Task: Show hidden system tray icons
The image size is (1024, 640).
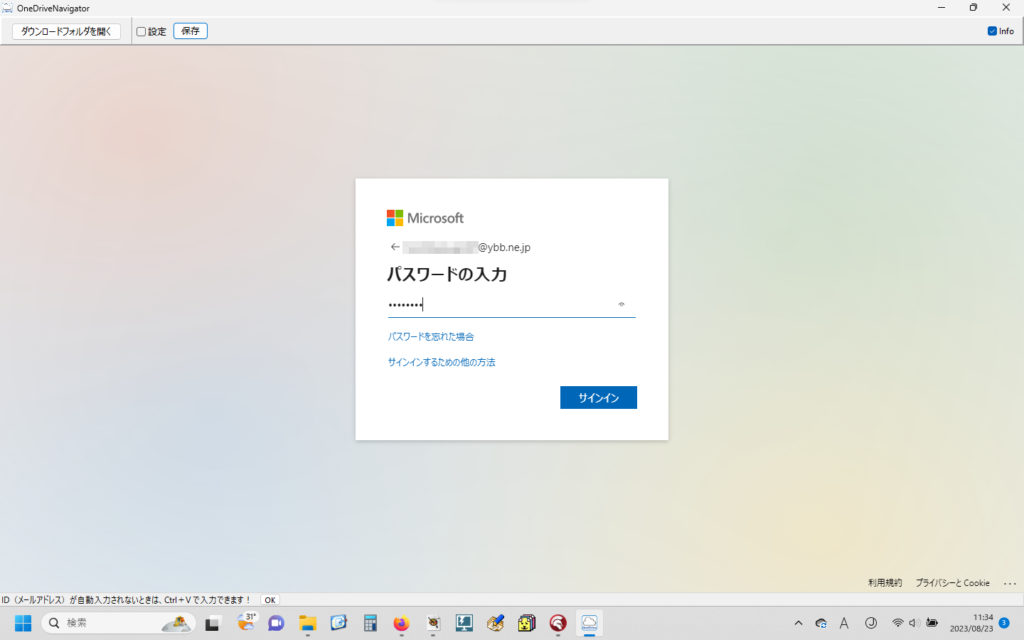Action: (798, 623)
